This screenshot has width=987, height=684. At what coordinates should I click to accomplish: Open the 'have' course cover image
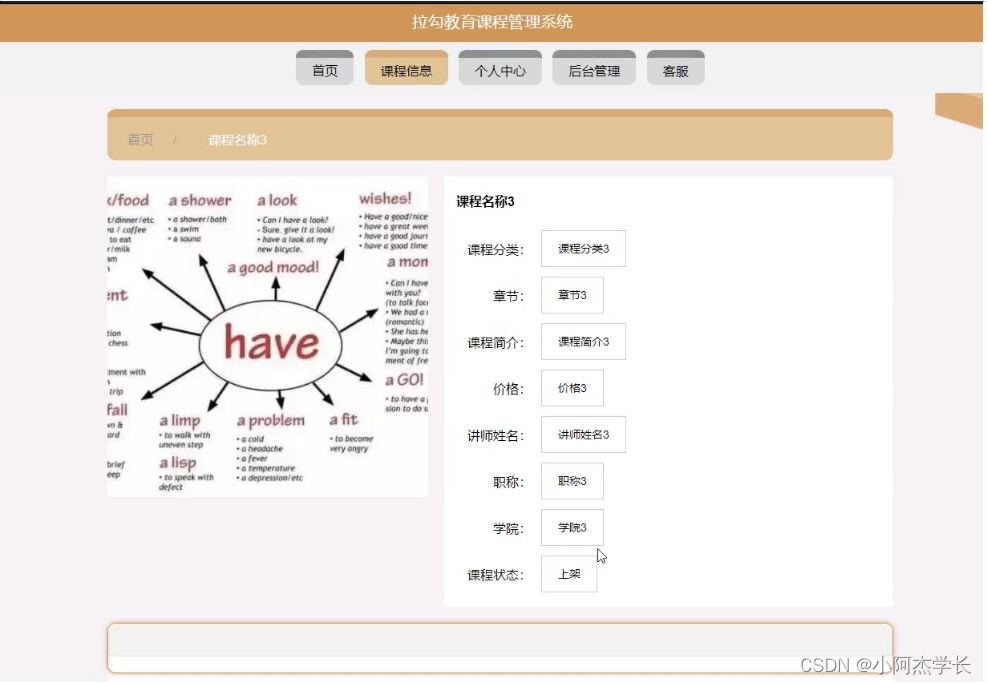coord(268,337)
